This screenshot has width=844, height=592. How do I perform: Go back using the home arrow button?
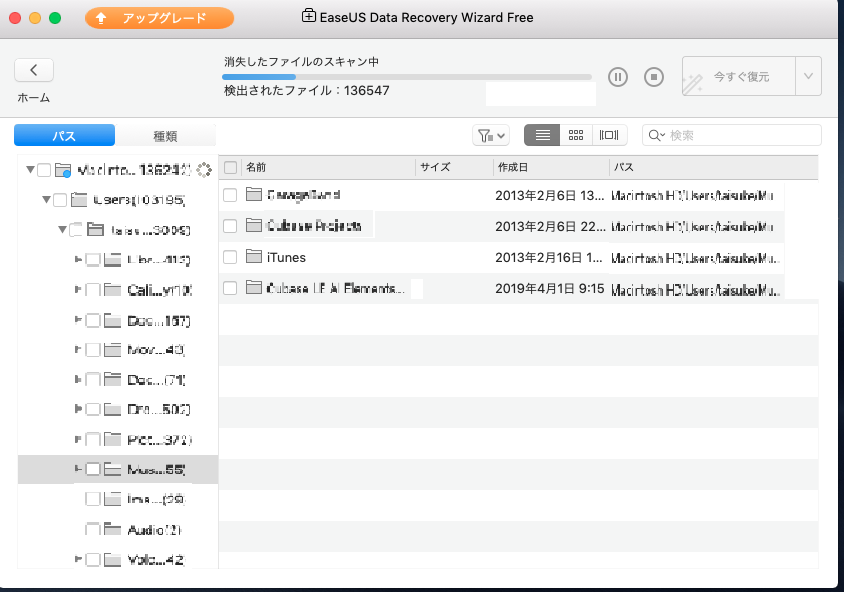click(33, 70)
